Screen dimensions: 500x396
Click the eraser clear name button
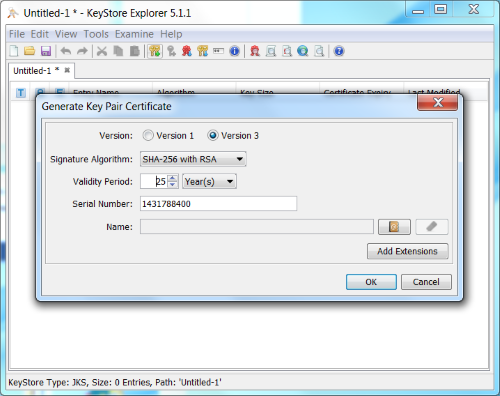432,227
